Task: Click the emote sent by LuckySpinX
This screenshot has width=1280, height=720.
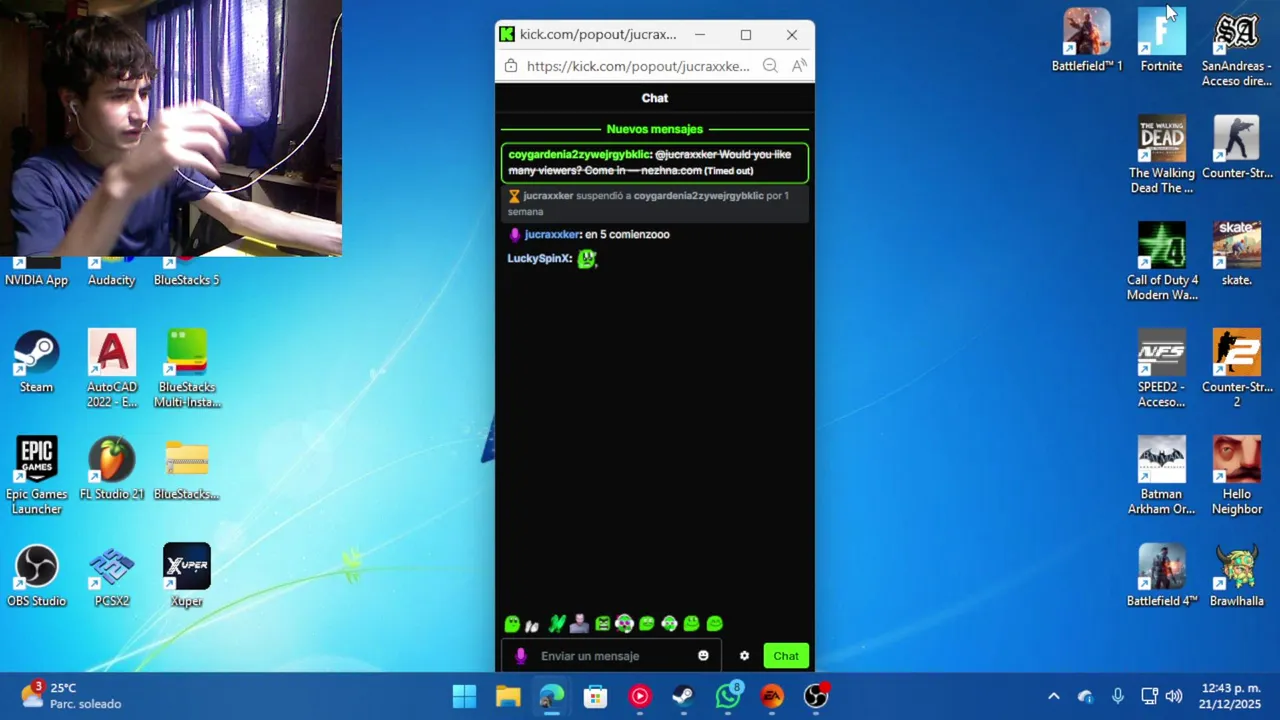Action: [587, 258]
